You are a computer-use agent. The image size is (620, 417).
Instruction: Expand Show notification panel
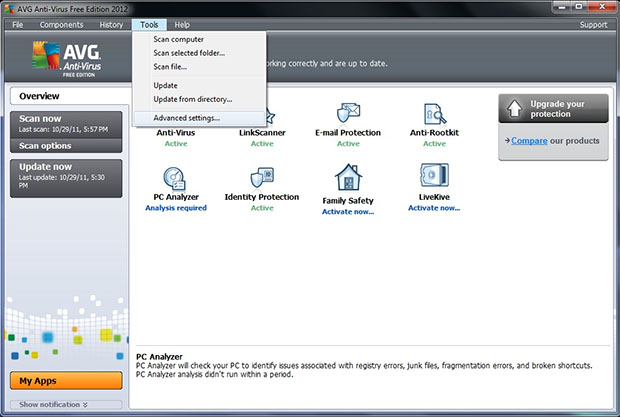pos(66,404)
